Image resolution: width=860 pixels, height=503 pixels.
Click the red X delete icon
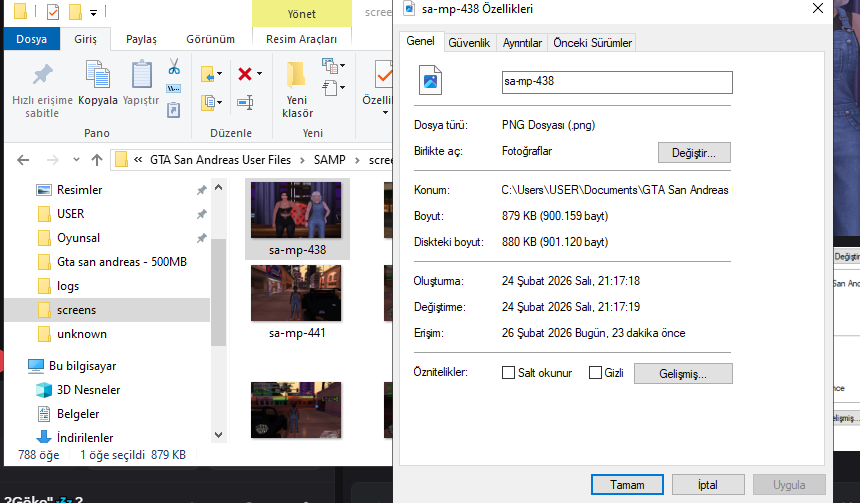(x=245, y=74)
